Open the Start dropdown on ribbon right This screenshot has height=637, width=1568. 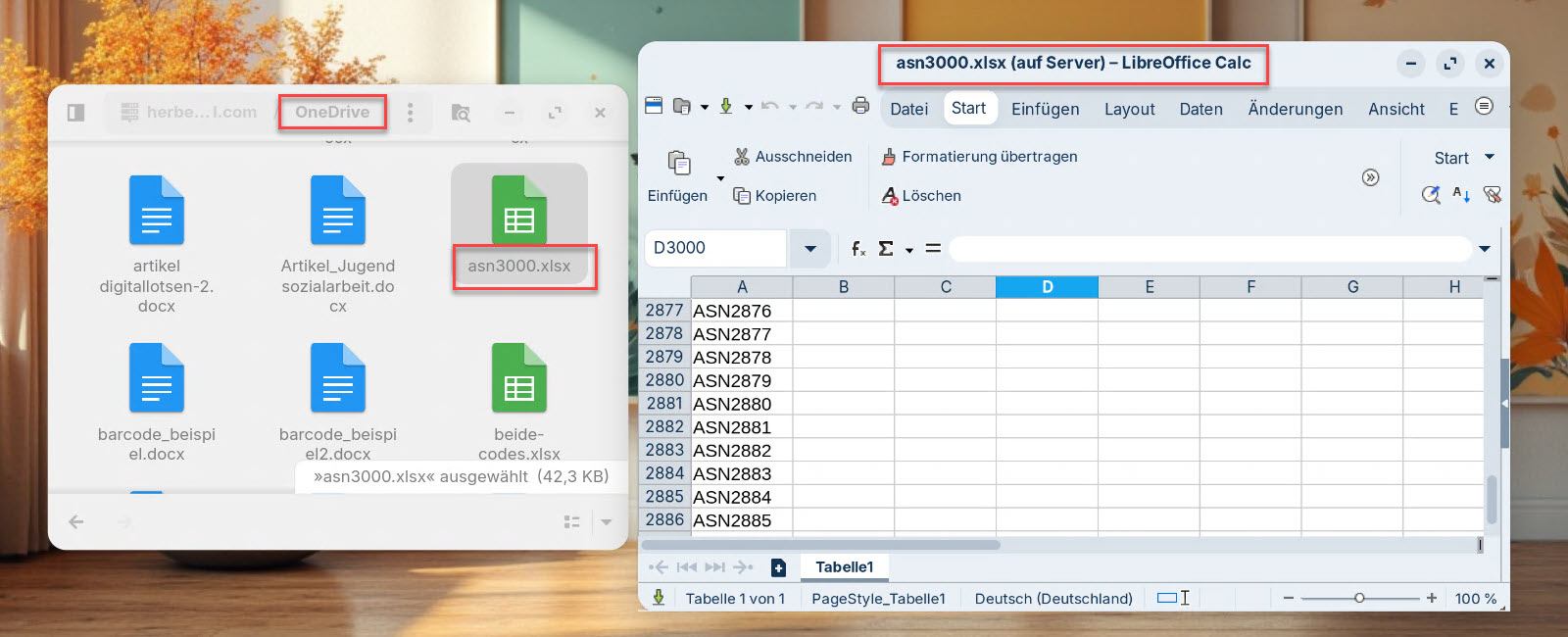pos(1490,158)
